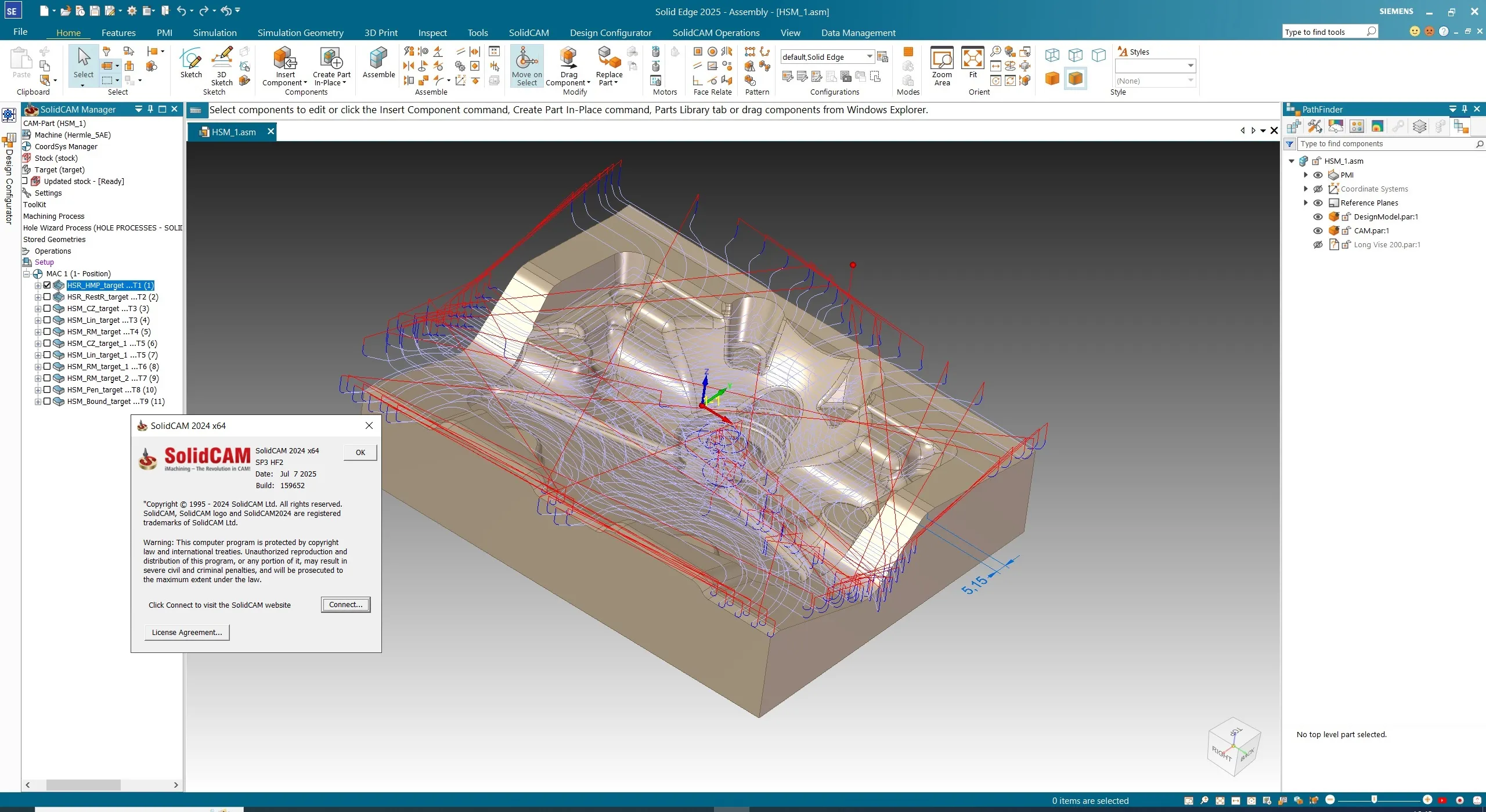Click the view orientation cube
Viewport: 1486px width, 812px height.
coord(1234,747)
